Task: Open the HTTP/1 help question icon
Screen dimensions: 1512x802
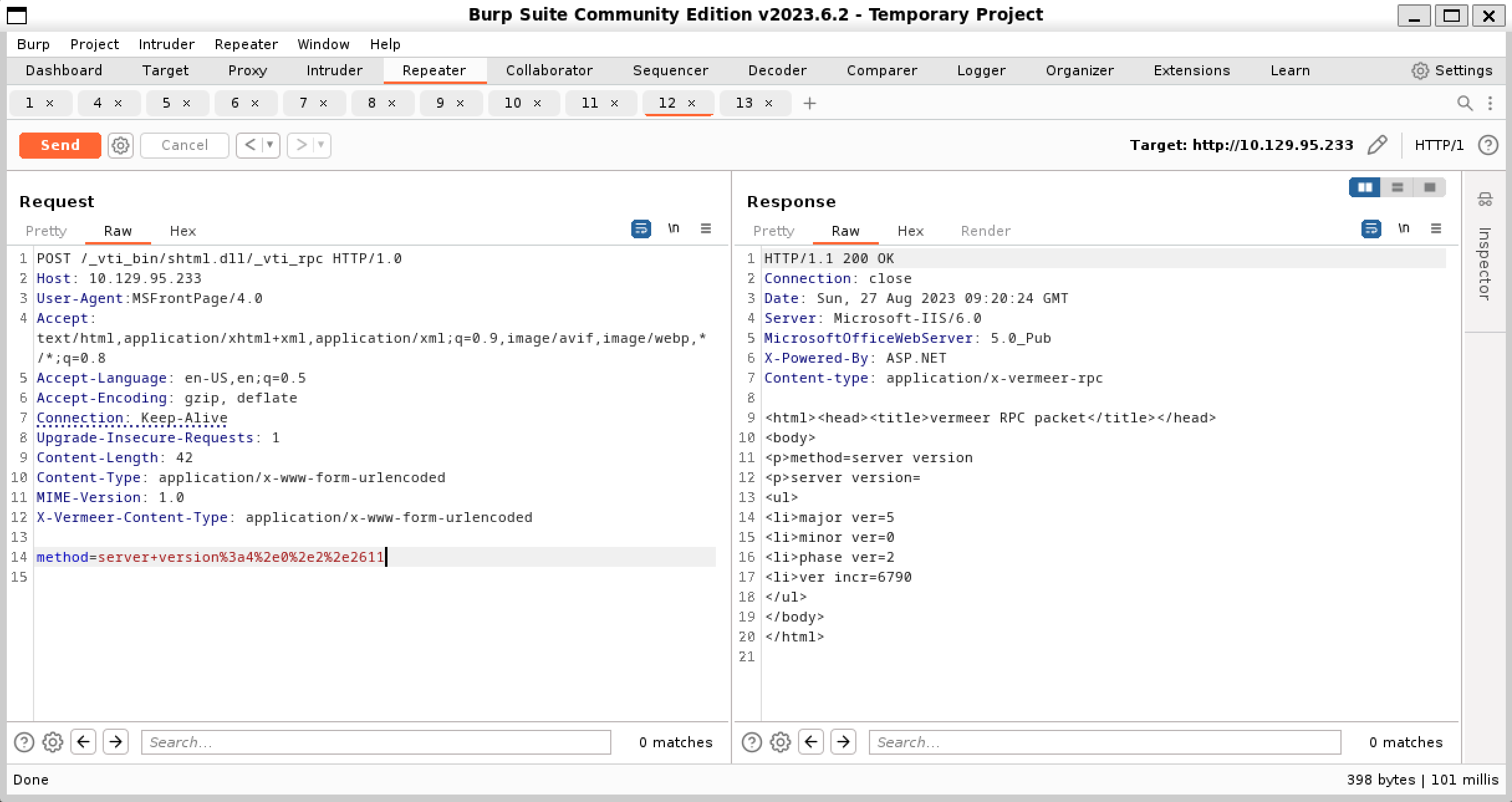Action: 1488,145
